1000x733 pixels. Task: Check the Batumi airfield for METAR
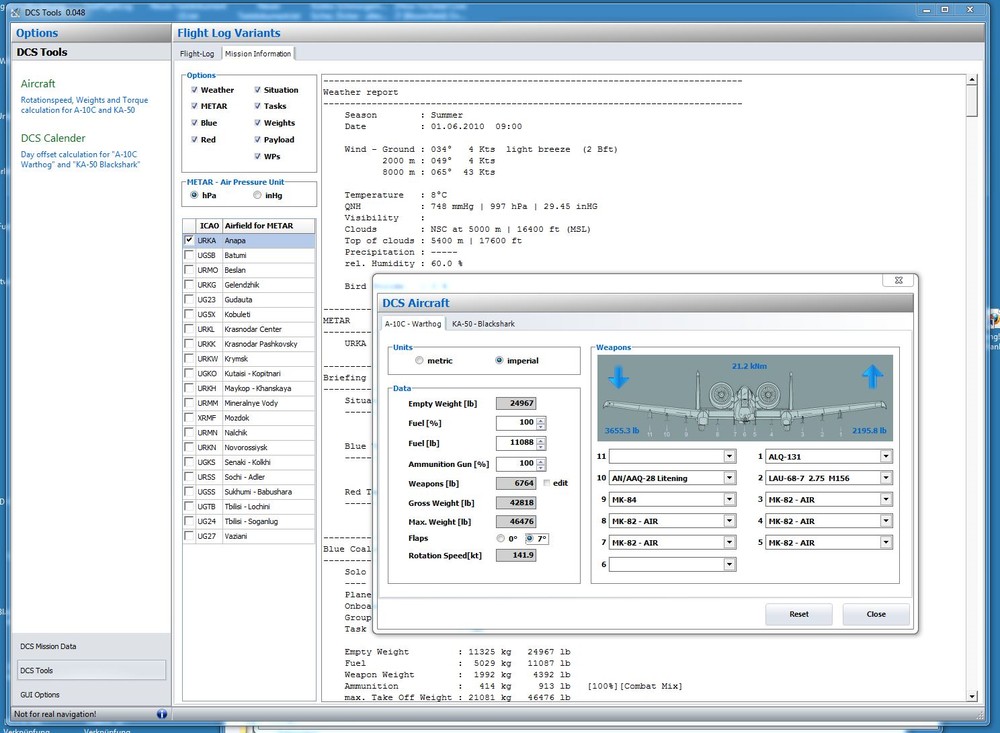point(189,255)
